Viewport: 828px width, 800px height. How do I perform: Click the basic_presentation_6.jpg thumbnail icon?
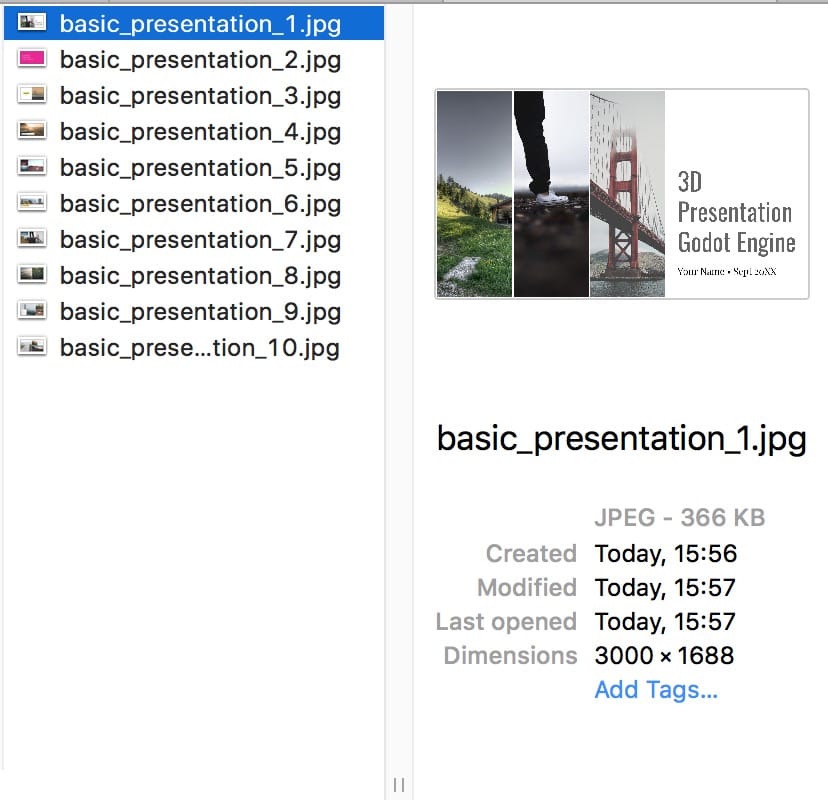(32, 202)
